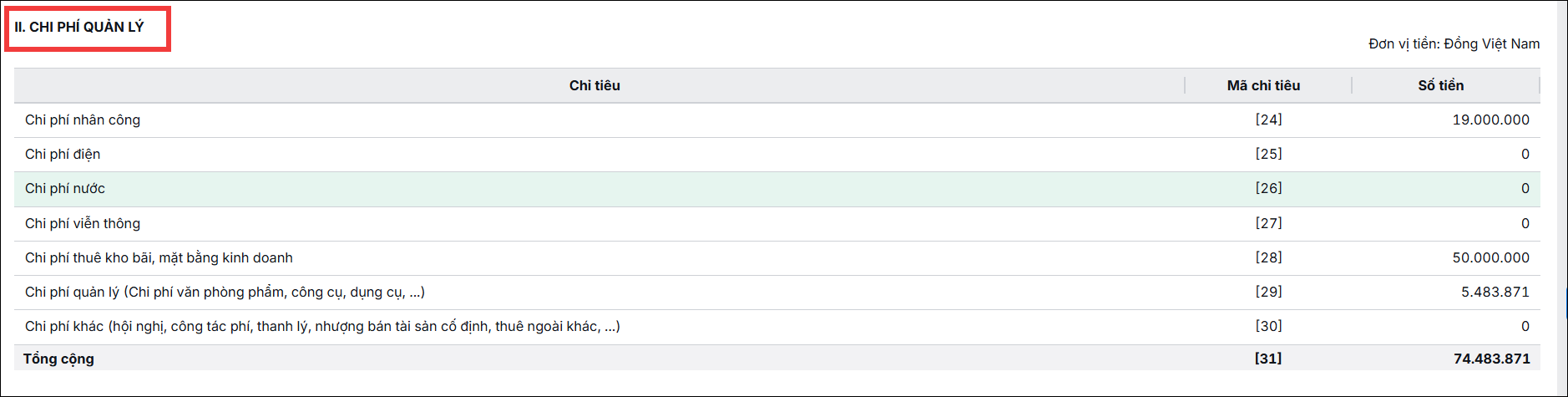Select Chi phí quản lý văn phòng phẩm row
This screenshot has height=397, width=1568.
coord(776,293)
